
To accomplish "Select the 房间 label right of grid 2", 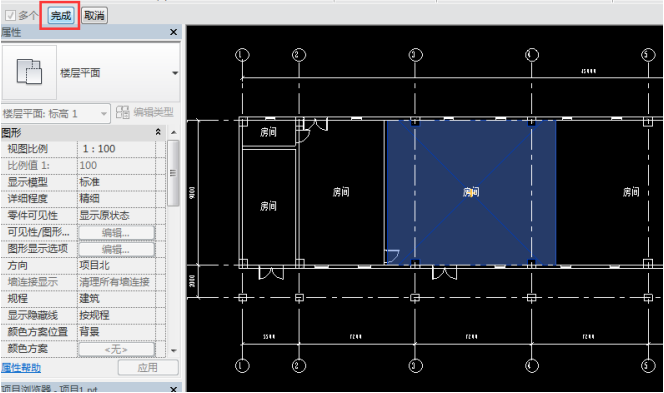I will pyautogui.click(x=341, y=192).
